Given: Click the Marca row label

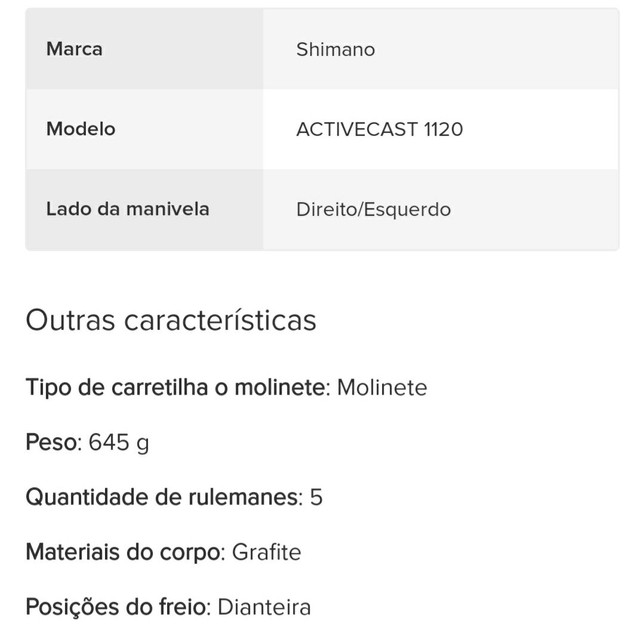Looking at the screenshot, I should pyautogui.click(x=74, y=49).
